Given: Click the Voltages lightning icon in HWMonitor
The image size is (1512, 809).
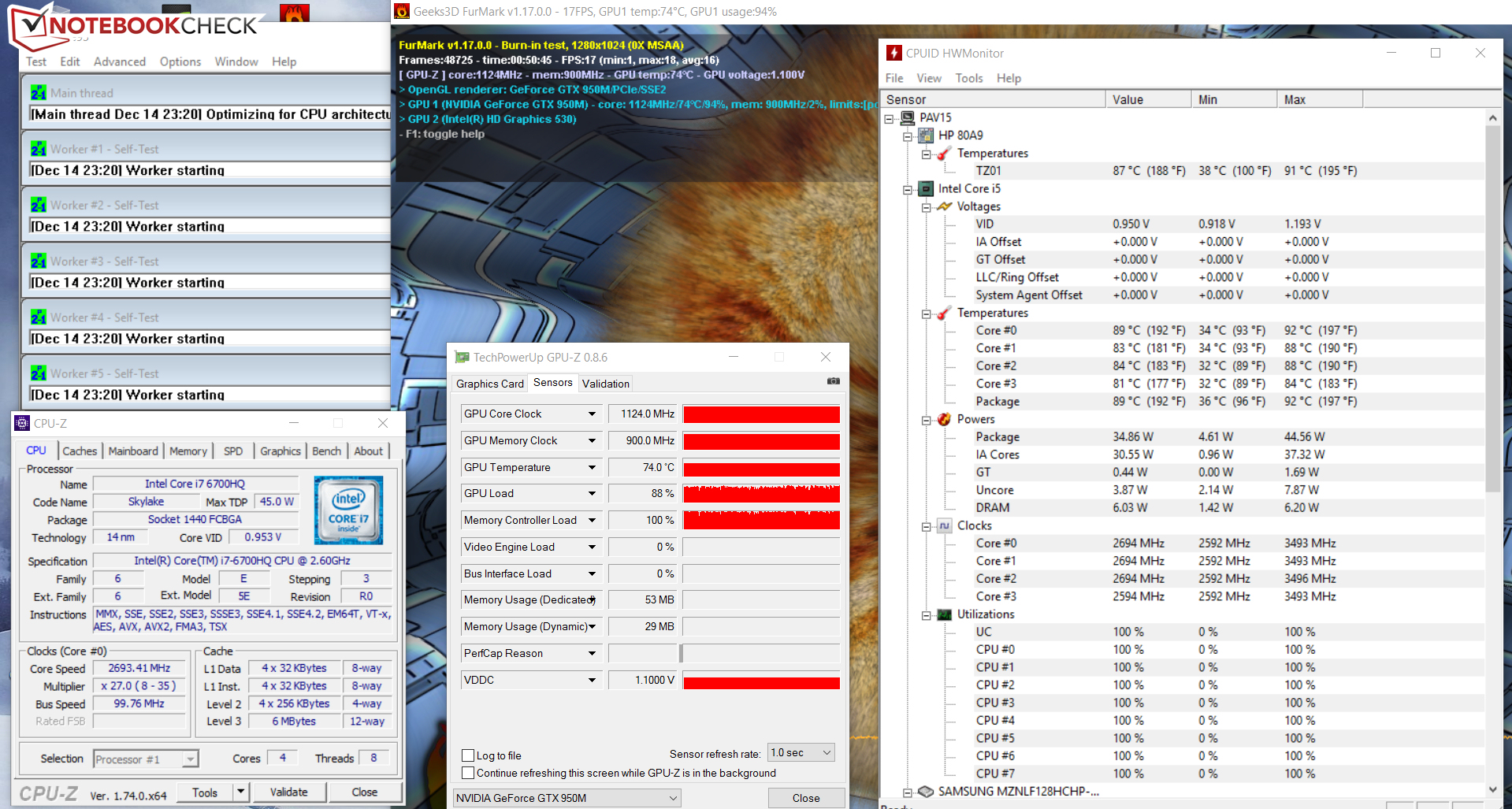Looking at the screenshot, I should (944, 206).
